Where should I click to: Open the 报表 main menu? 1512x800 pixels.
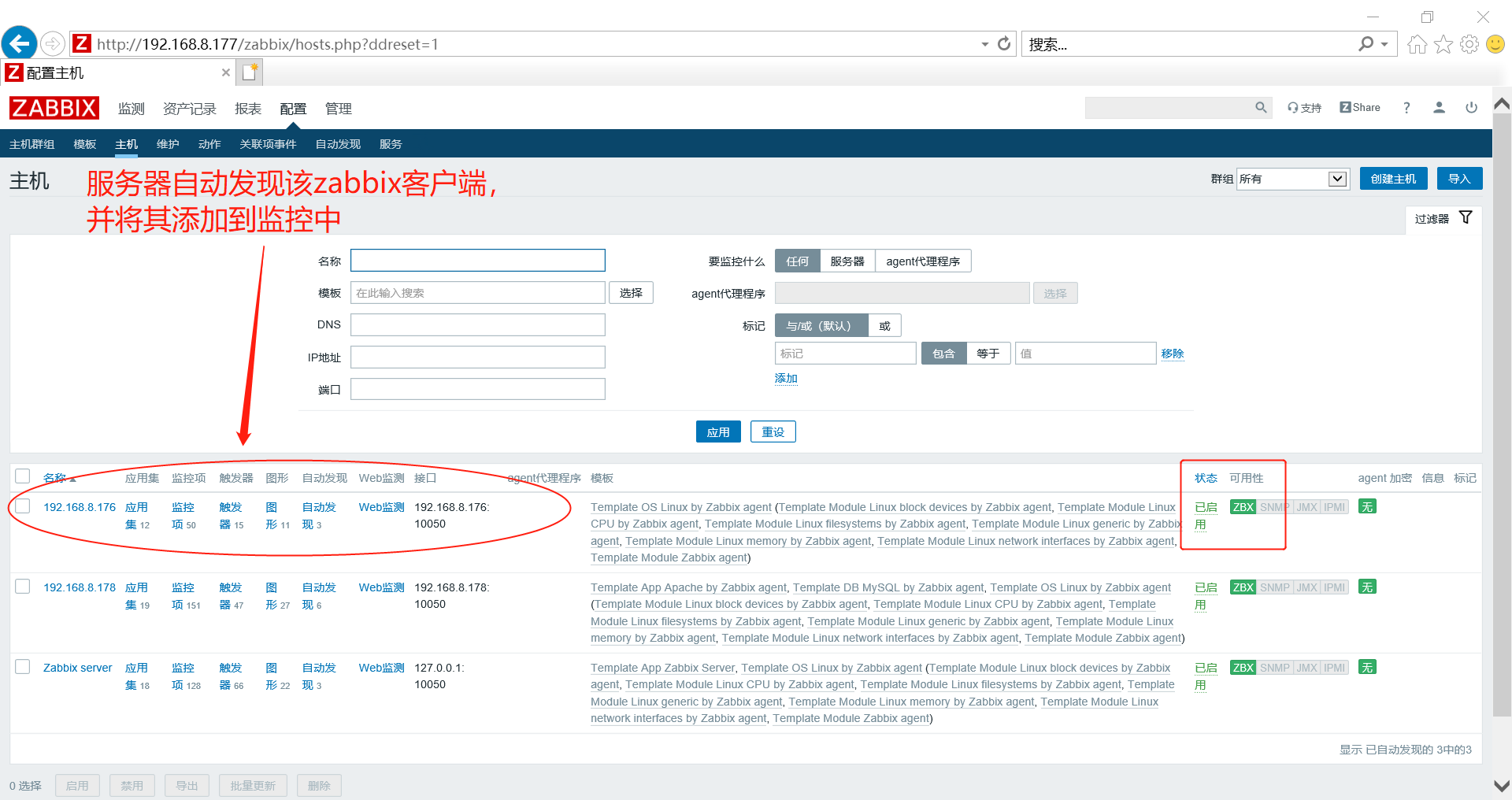(x=248, y=109)
